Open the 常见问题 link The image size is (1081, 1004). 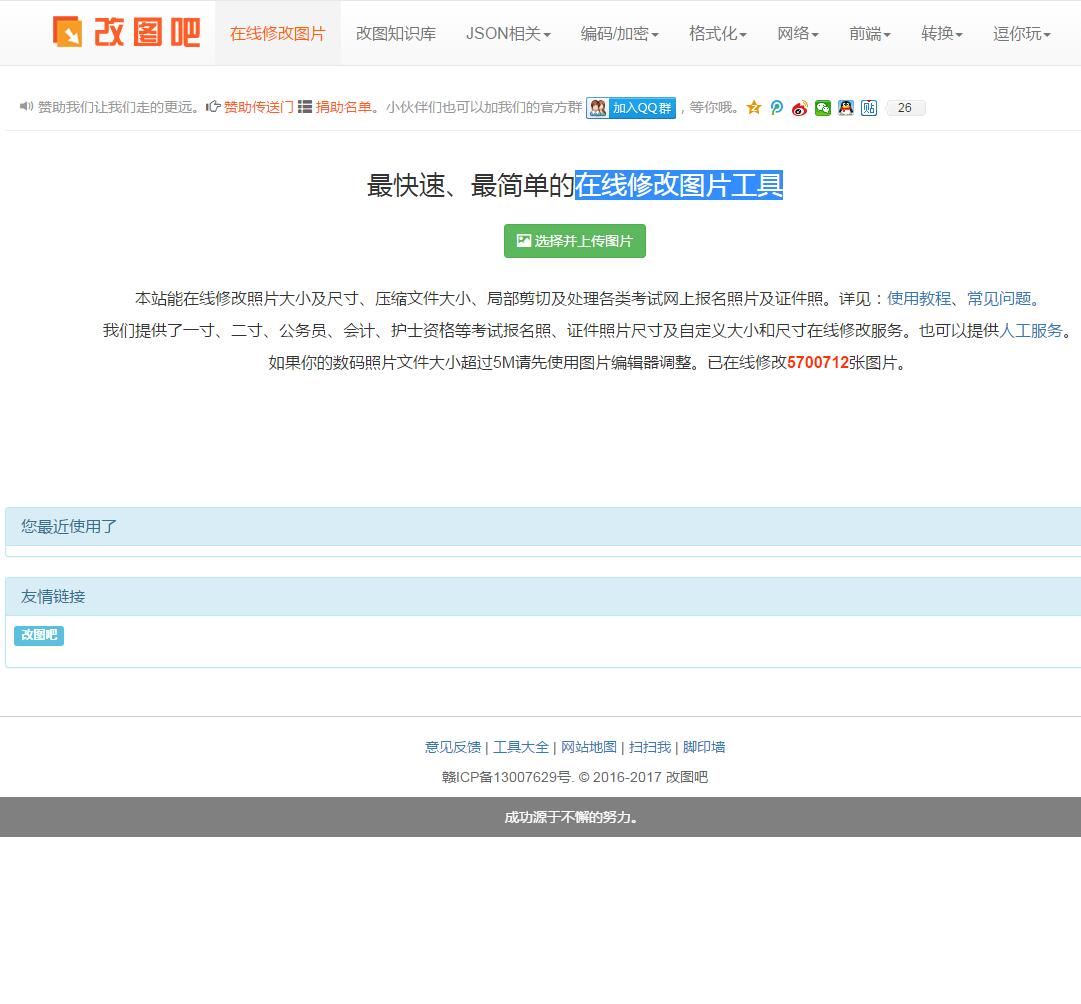coord(998,299)
